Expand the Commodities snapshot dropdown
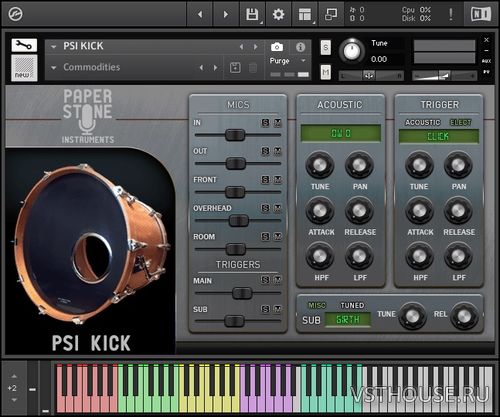 pos(54,68)
